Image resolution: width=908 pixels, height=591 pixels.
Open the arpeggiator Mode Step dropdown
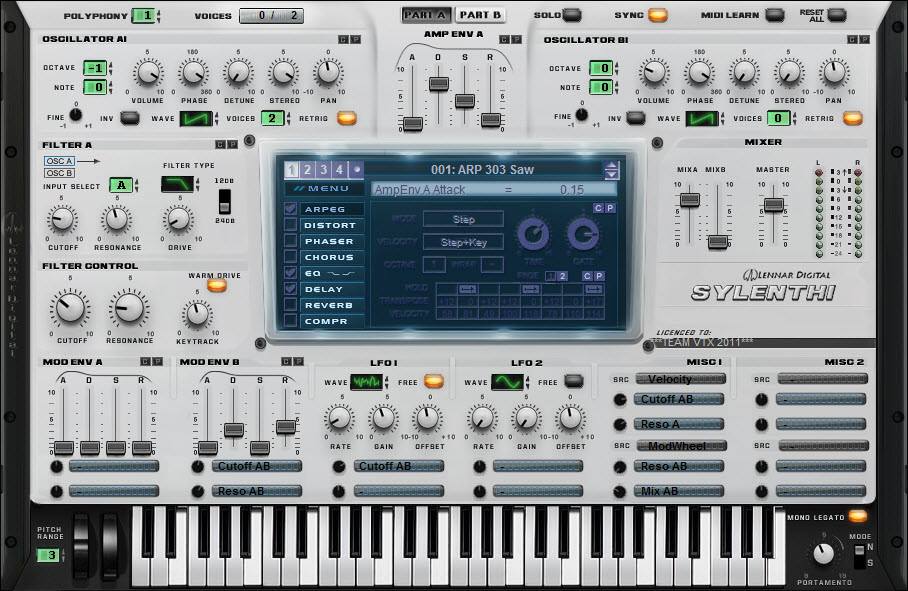[x=463, y=219]
